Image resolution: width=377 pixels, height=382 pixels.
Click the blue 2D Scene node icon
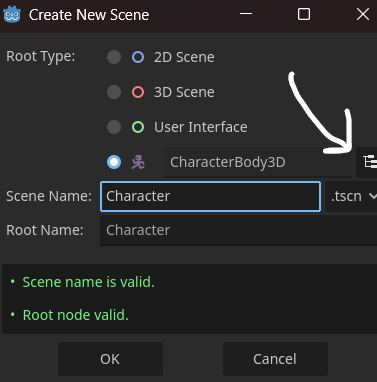138,57
